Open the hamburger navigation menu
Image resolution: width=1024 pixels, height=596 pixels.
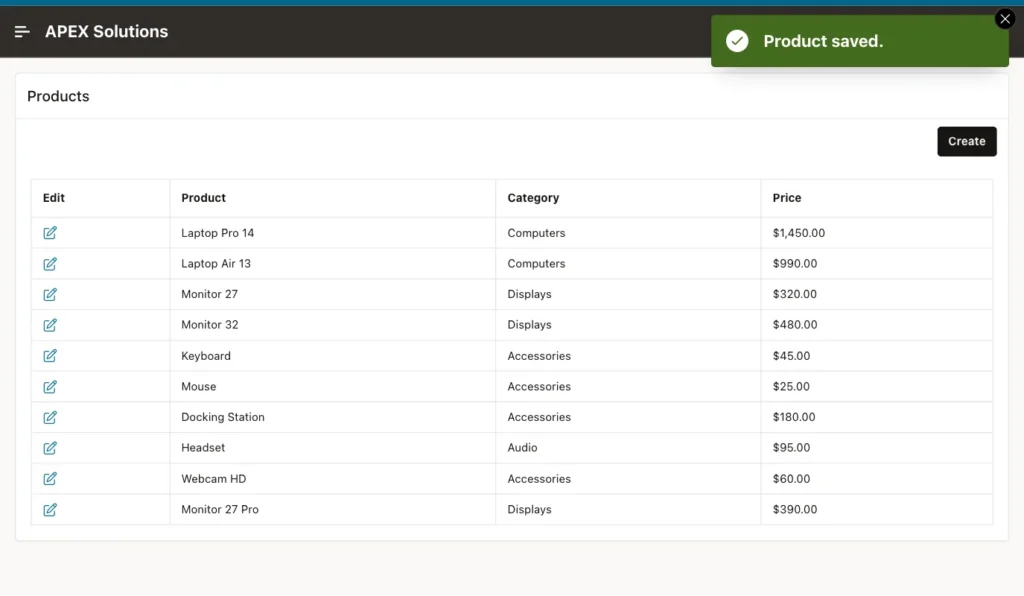pos(22,31)
